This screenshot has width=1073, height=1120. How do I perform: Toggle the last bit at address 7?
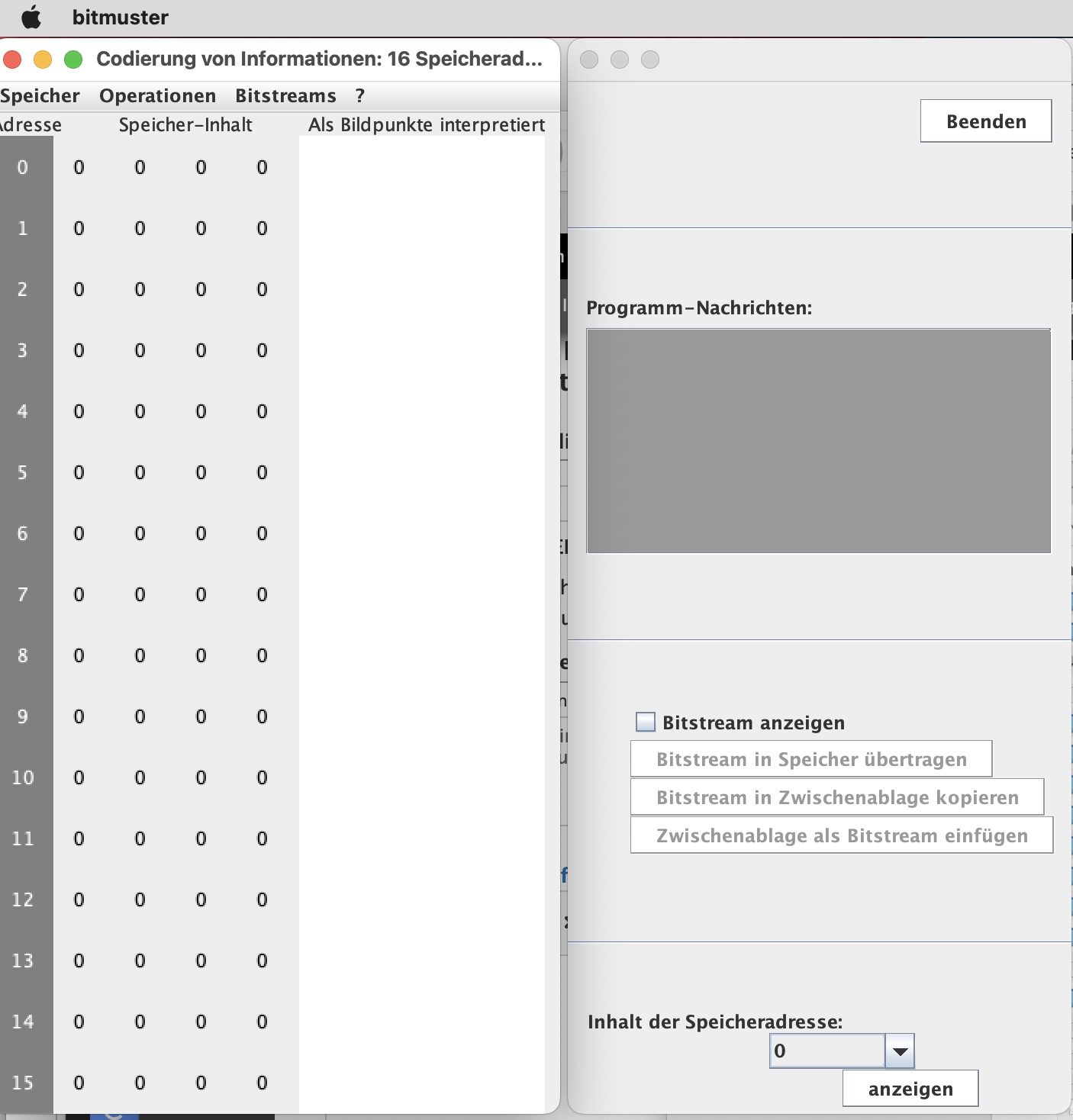click(262, 594)
